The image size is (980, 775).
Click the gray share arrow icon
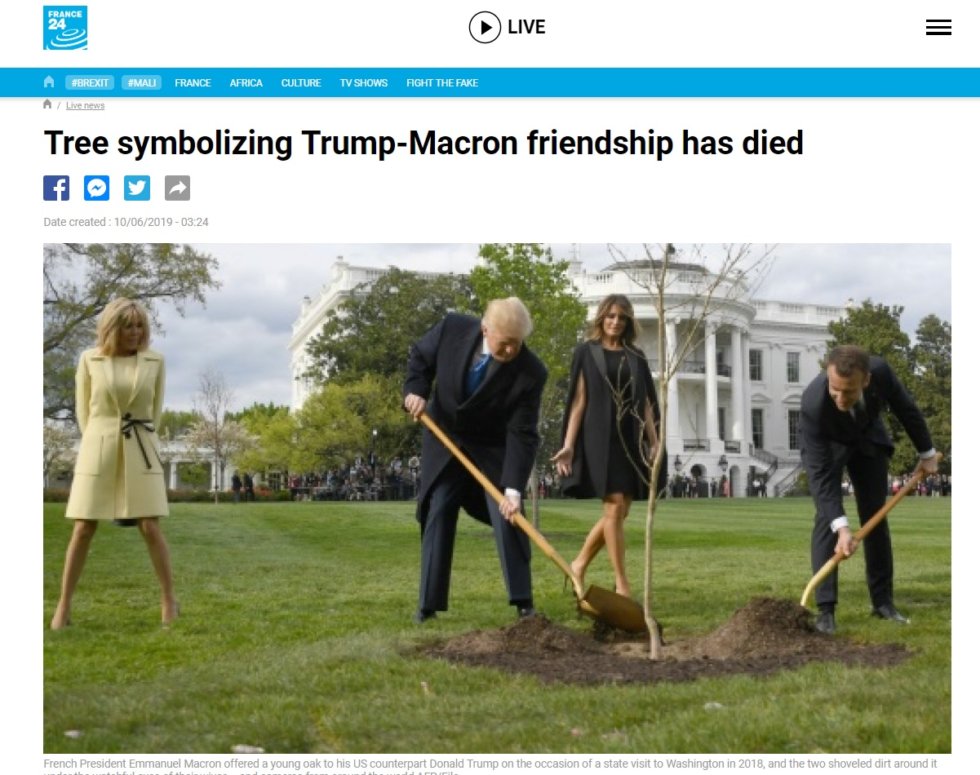click(178, 188)
